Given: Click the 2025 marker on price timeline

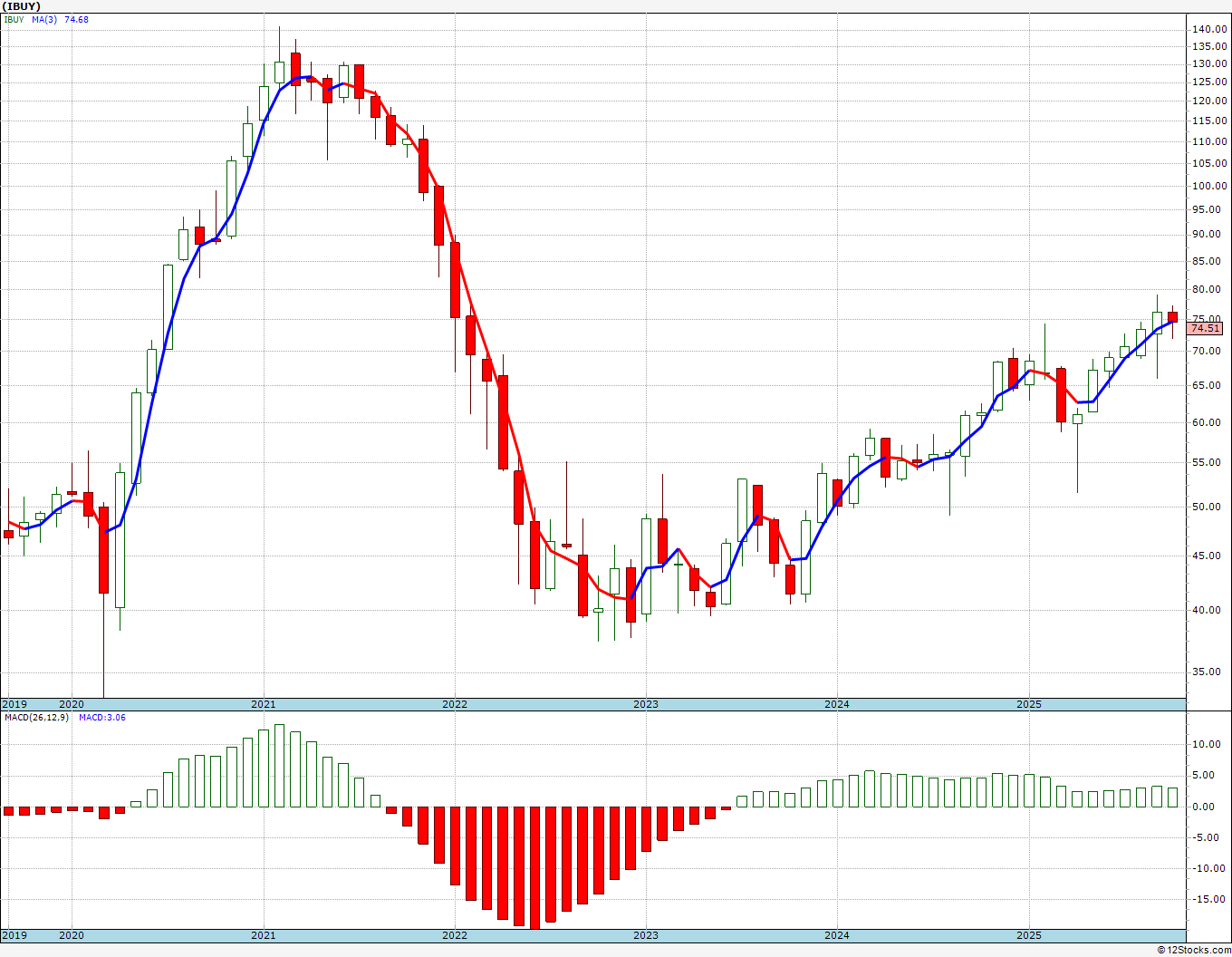Looking at the screenshot, I should pos(1028,704).
